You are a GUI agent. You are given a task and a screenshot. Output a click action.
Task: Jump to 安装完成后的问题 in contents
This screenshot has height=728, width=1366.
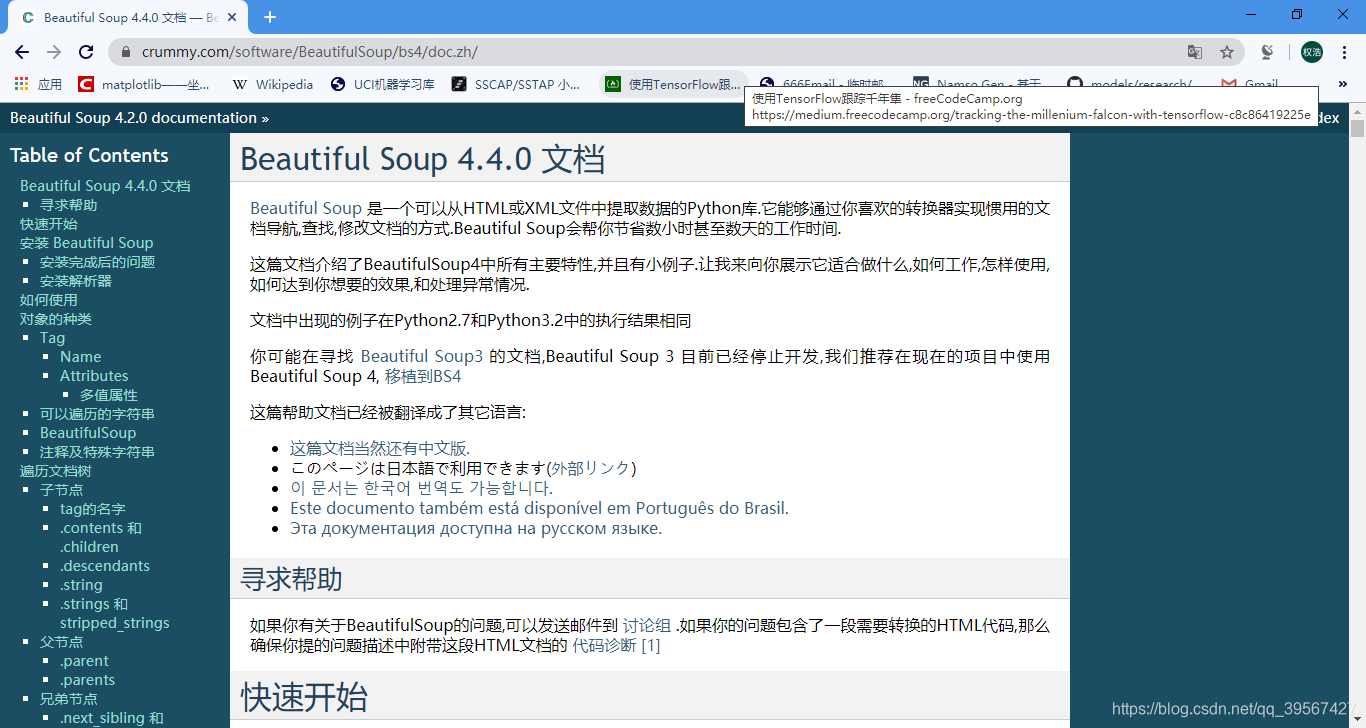(x=98, y=262)
